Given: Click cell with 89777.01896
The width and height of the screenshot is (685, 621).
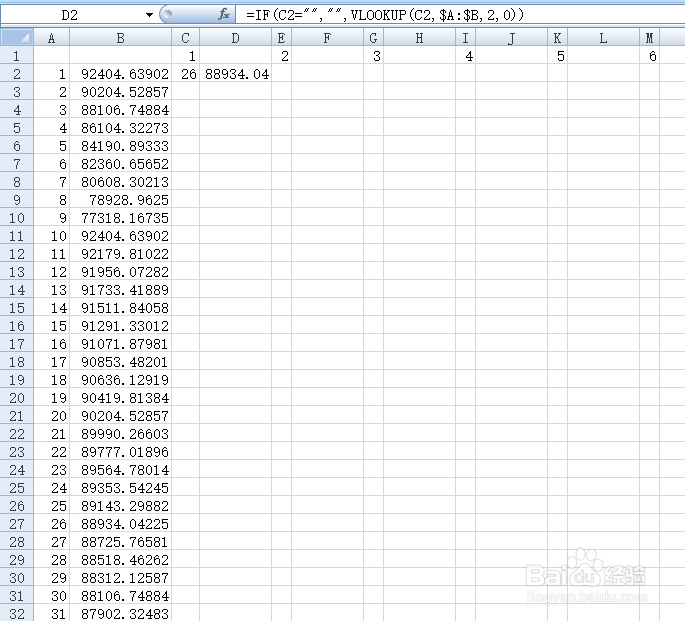Looking at the screenshot, I should click(x=121, y=452).
